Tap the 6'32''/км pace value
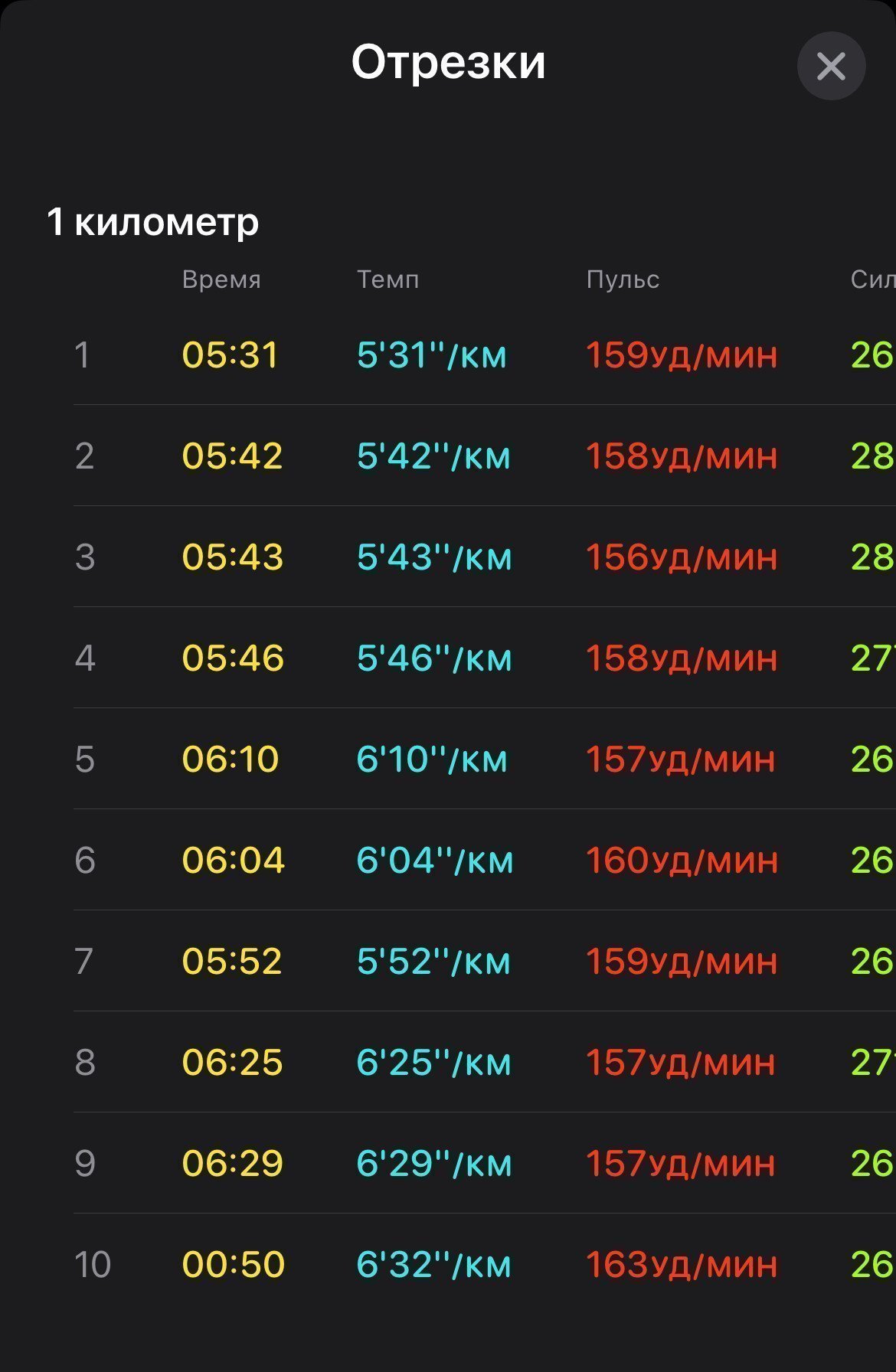Screen dimensions: 896x1372 [433, 1265]
